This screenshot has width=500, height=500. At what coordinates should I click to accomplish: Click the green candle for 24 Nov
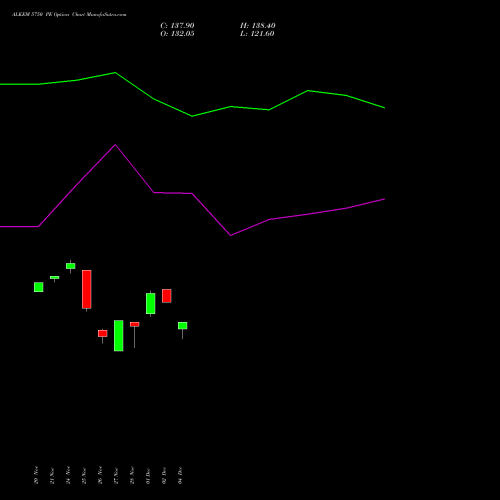point(71,266)
